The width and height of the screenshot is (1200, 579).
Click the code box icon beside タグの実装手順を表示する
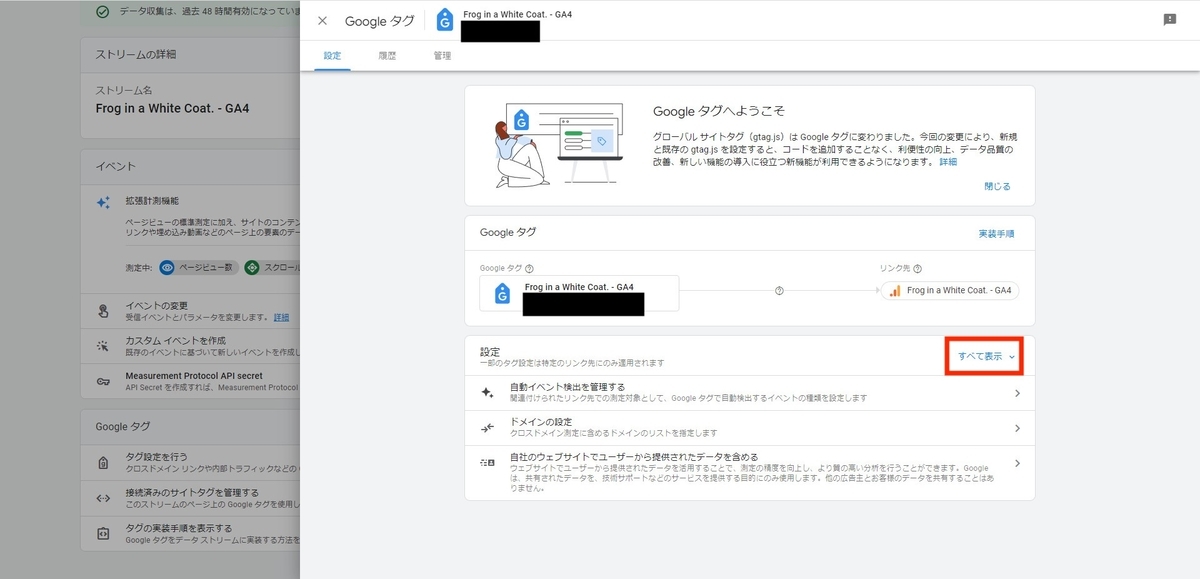[103, 533]
